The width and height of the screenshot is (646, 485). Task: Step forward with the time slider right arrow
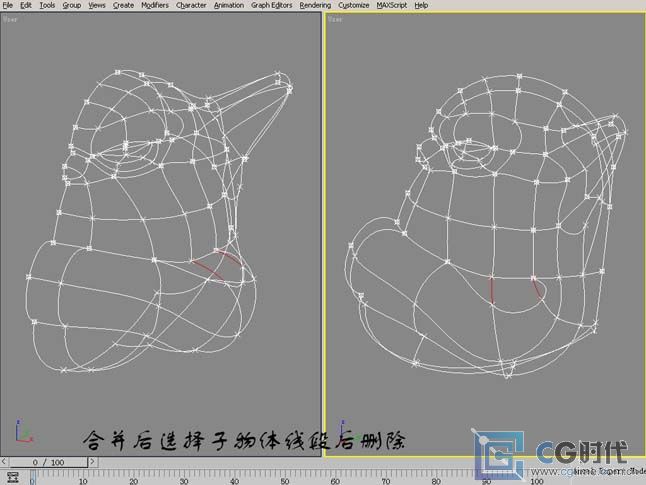pos(92,462)
